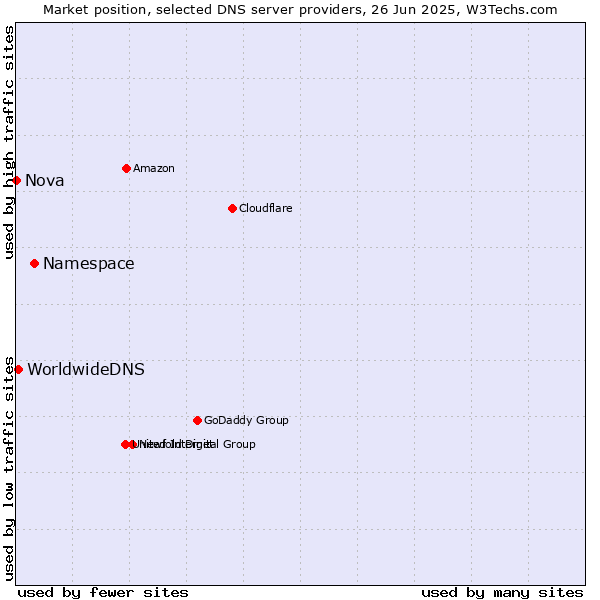Click the 'used by high traffic sites' label
The width and height of the screenshot is (600, 600).
[9, 142]
